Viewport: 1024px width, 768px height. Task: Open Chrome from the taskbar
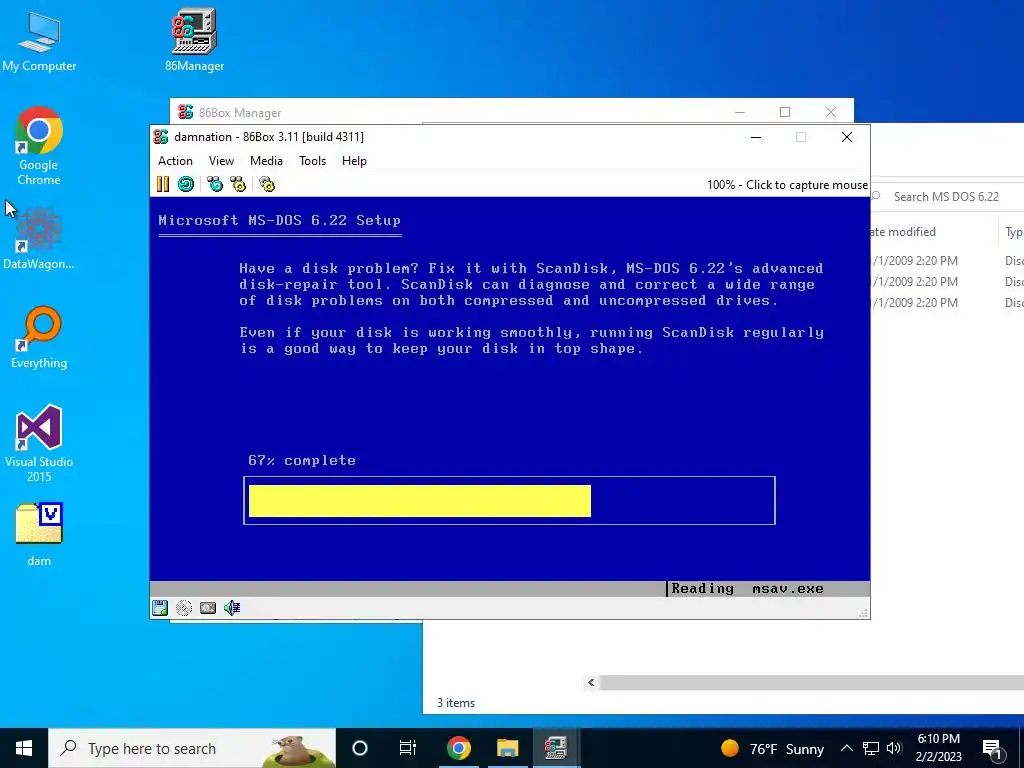click(458, 748)
